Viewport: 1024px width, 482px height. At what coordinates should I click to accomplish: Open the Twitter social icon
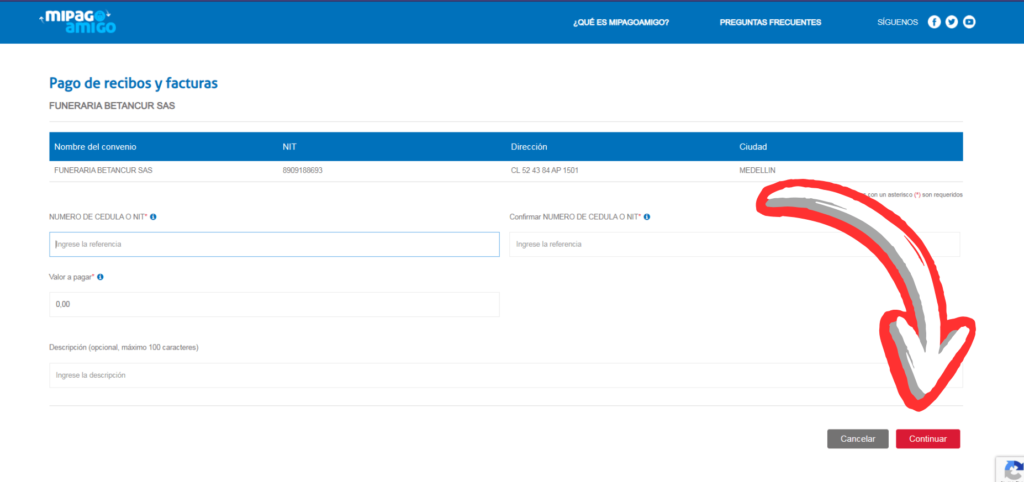point(952,22)
